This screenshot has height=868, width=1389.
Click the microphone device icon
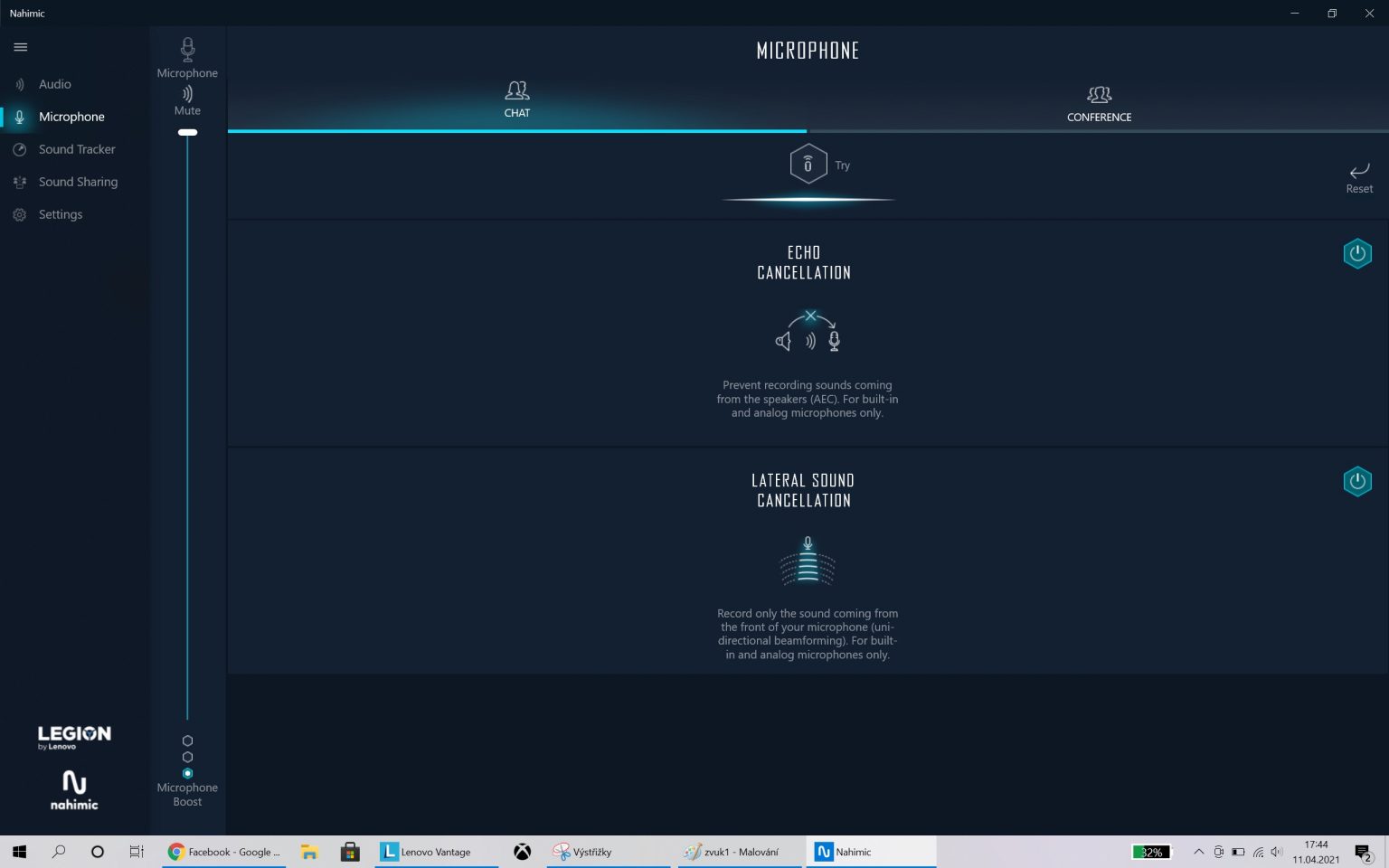pos(187,49)
